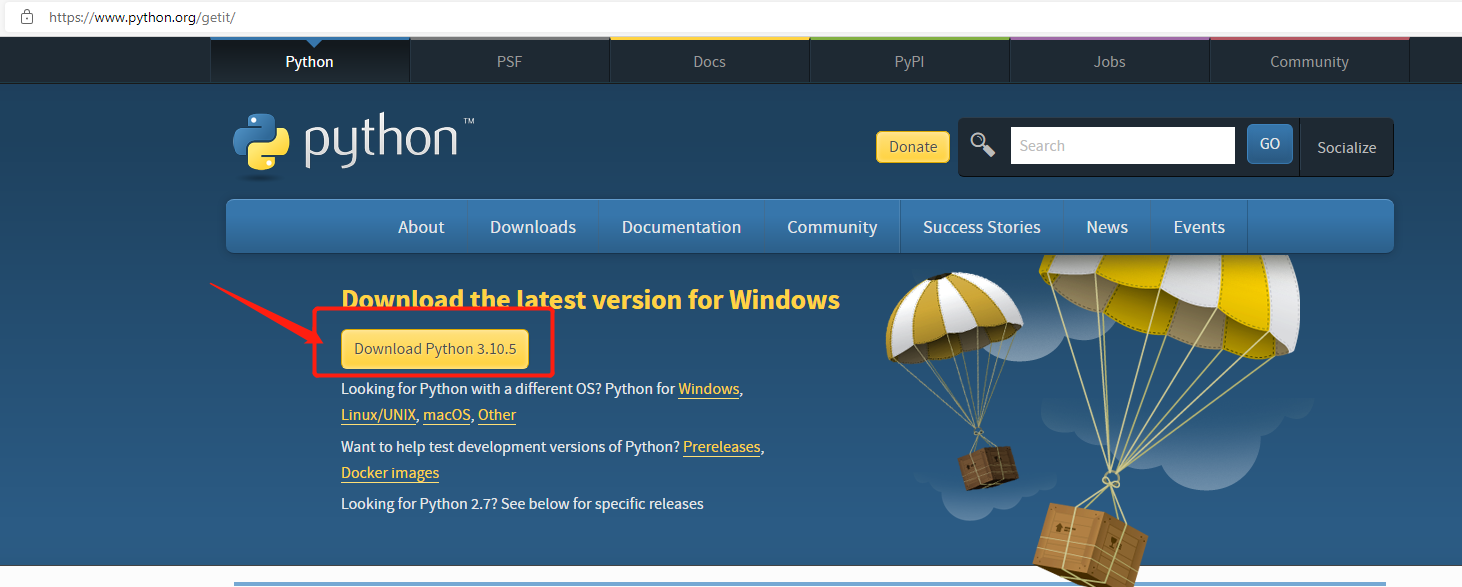Open the Jobs top tab
1462x587 pixels.
(1110, 61)
